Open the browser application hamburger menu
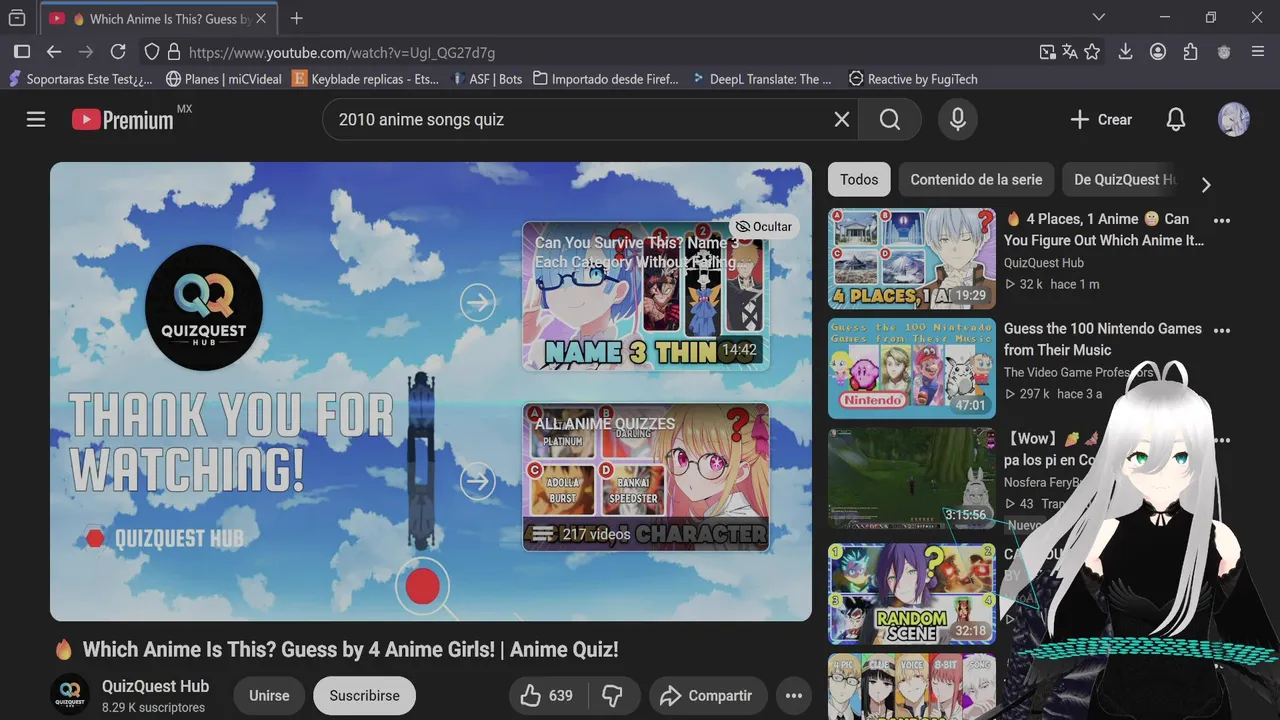This screenshot has width=1280, height=720. click(x=1258, y=52)
